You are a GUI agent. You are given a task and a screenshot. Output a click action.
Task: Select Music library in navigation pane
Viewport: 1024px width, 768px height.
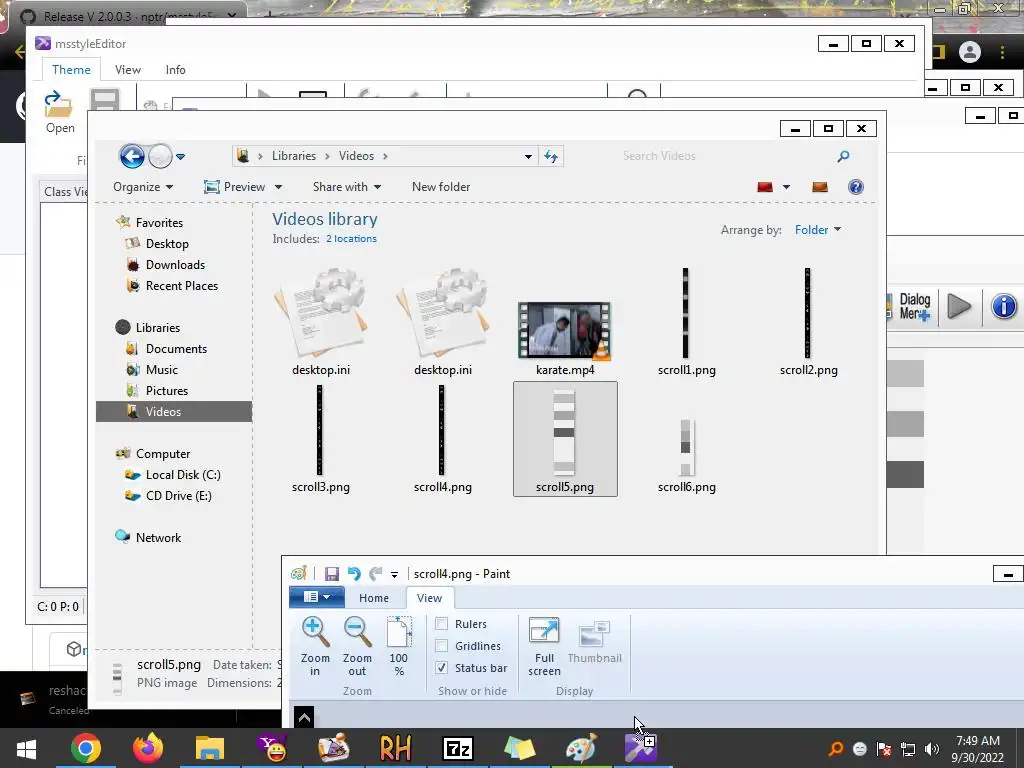(x=161, y=370)
